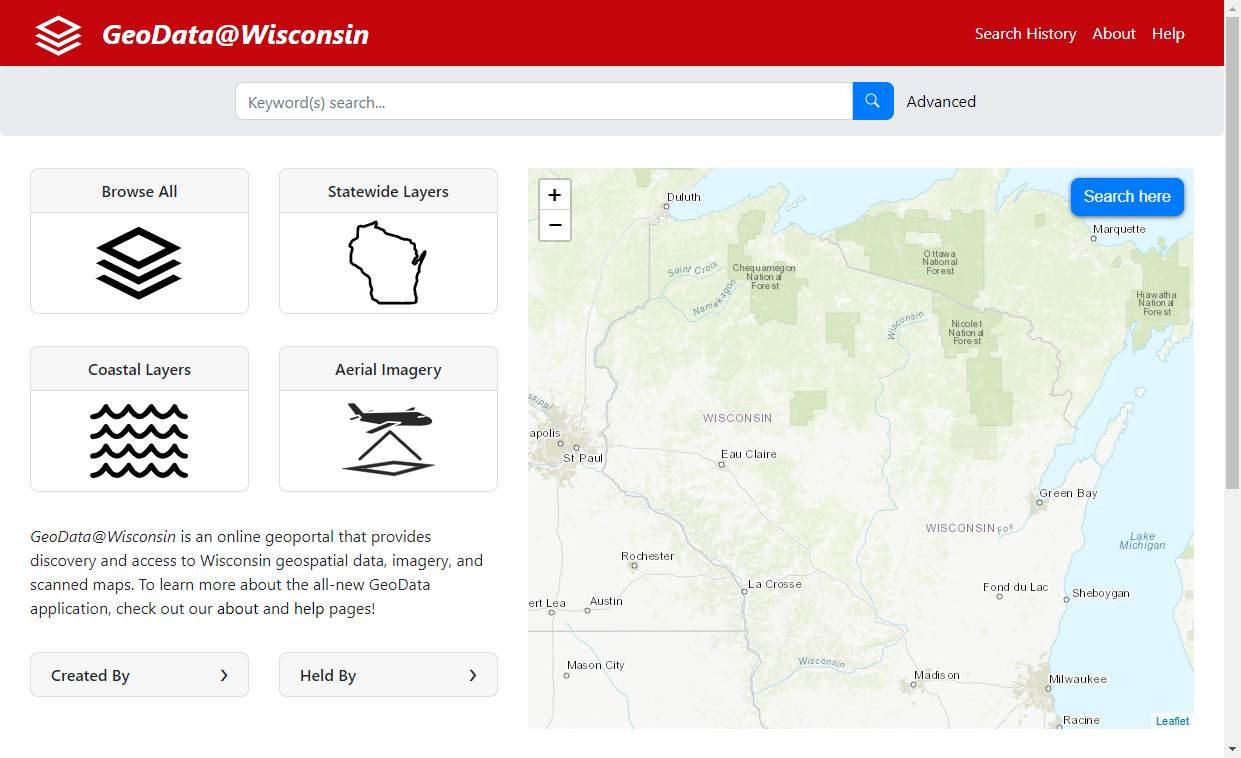Screen dimensions: 1241x758
Task: Click the Coastal Layers waves icon
Action: (x=139, y=441)
